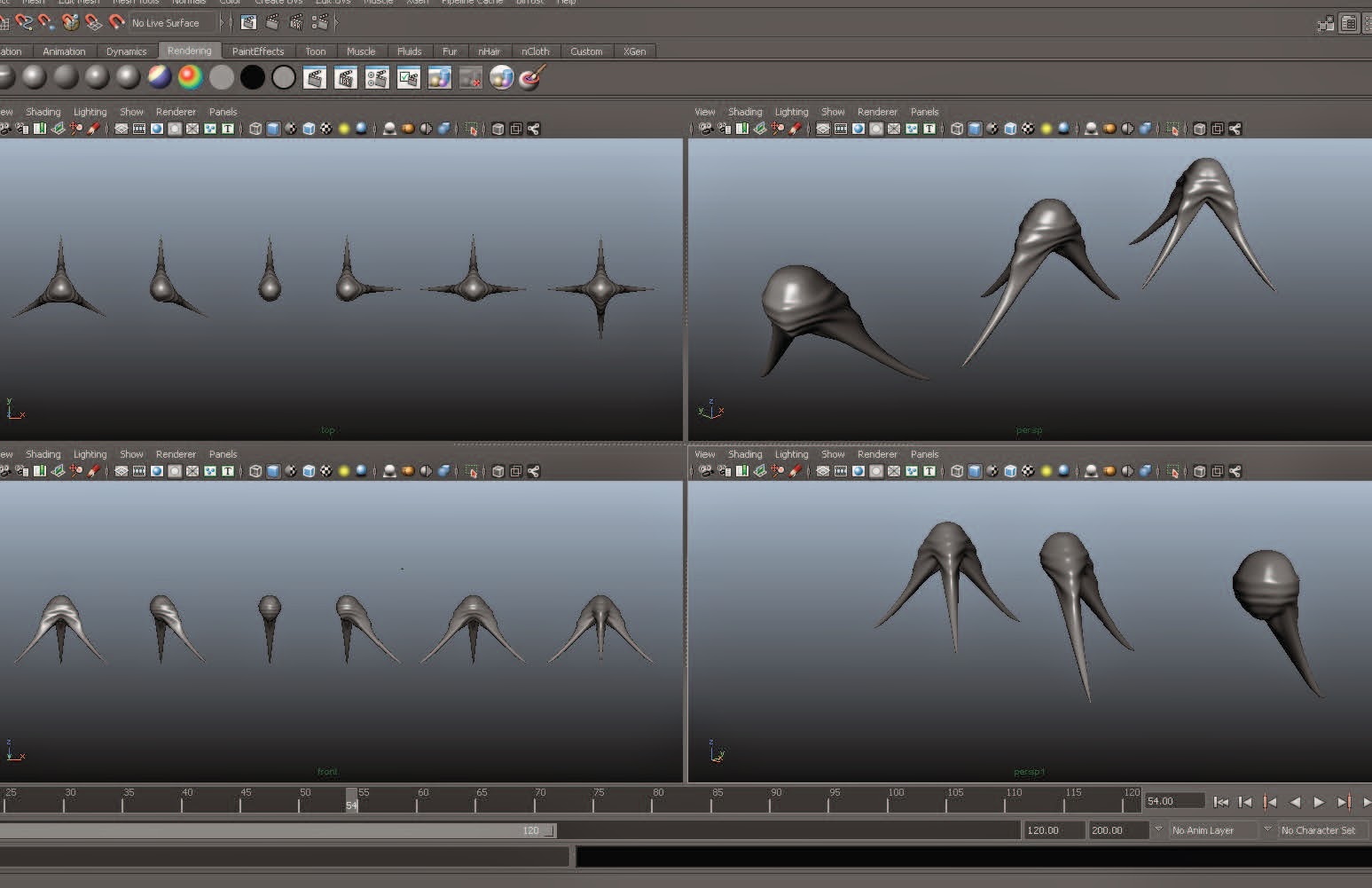This screenshot has height=888, width=1372.
Task: Click the current frame field showing 54.00
Action: coord(1174,801)
